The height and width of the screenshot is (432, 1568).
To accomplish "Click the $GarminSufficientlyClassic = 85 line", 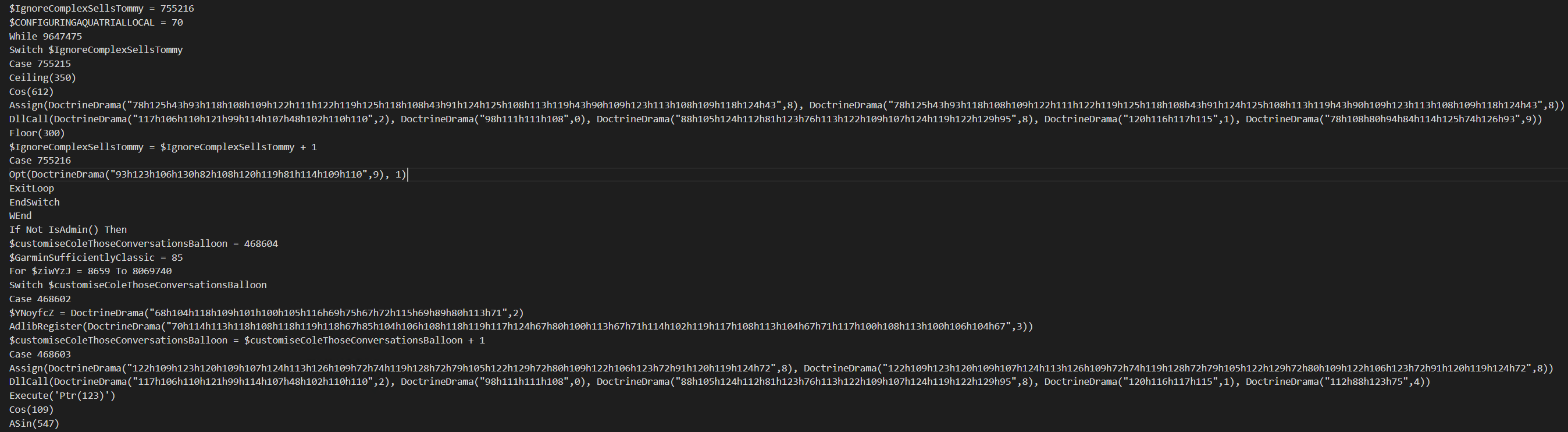I will tap(95, 258).
